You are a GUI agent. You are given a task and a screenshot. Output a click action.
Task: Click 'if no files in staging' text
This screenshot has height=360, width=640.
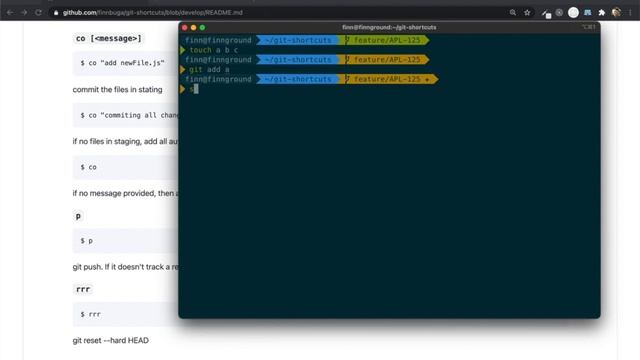click(x=125, y=141)
